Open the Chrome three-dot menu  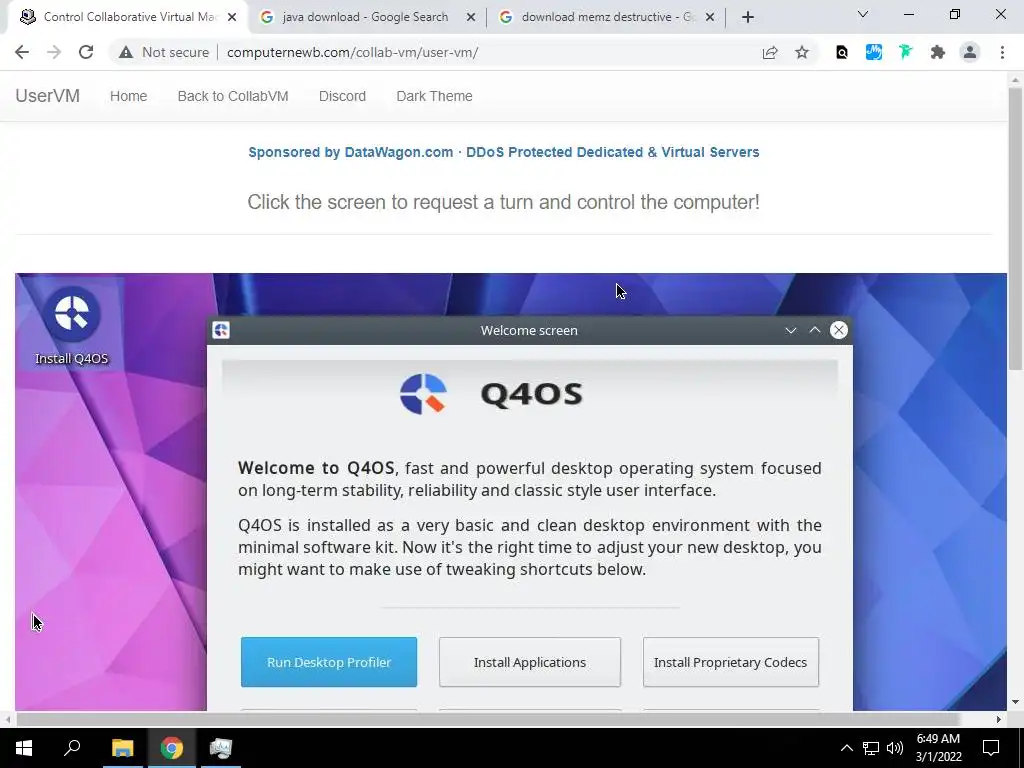click(x=1002, y=52)
